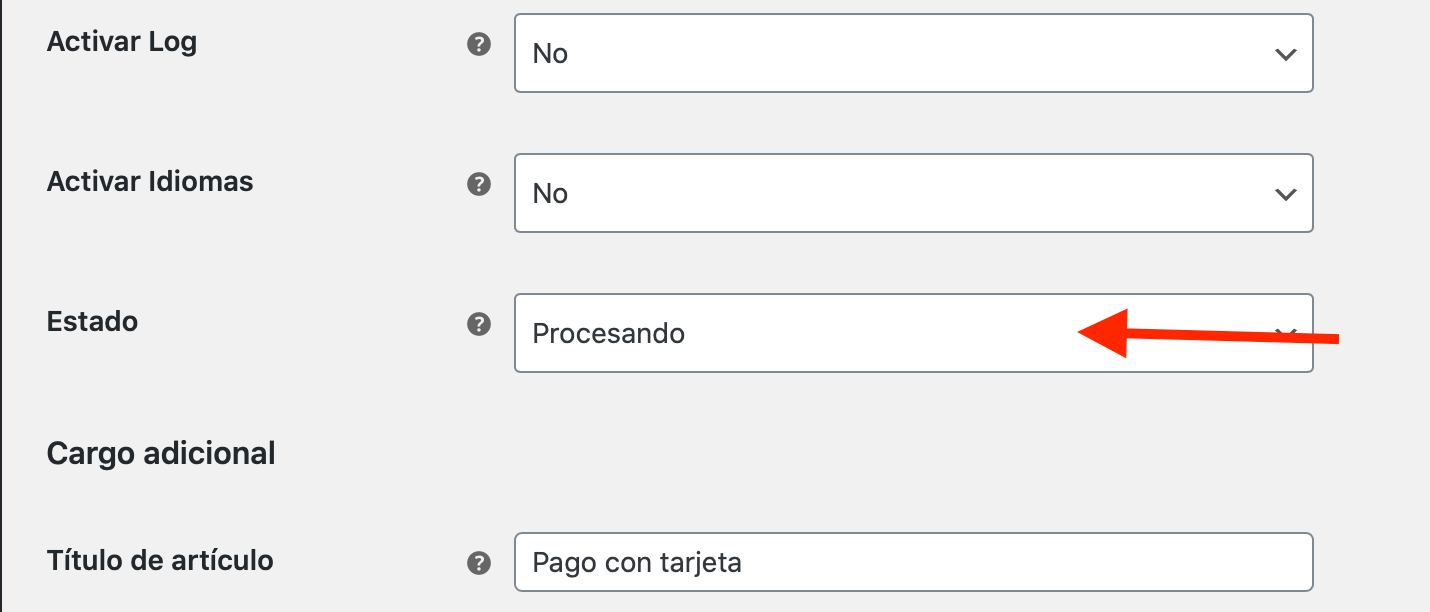Click the help icon beside Activar Log
This screenshot has height=612, width=1430.
[x=479, y=44]
